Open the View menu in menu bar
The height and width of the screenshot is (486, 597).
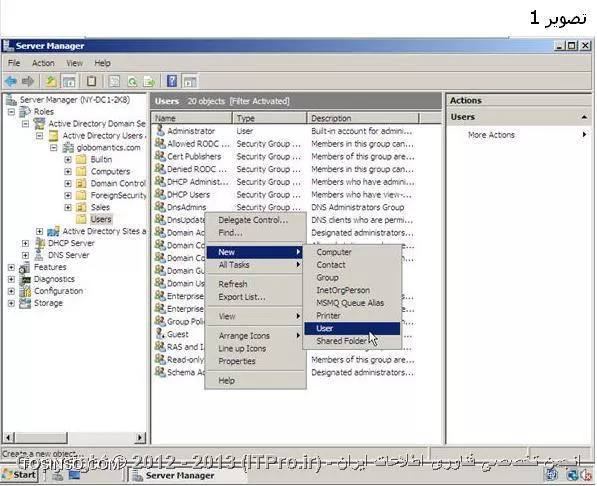(74, 63)
